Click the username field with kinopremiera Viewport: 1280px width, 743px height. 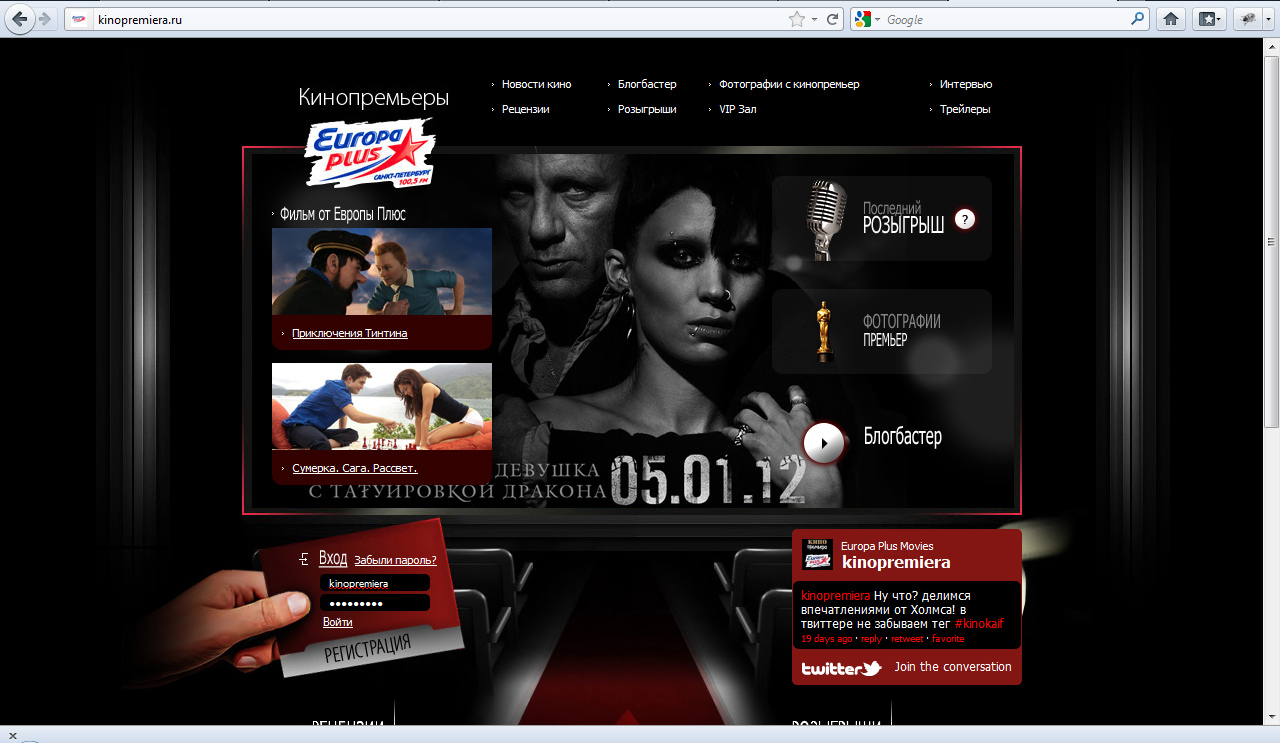click(375, 583)
